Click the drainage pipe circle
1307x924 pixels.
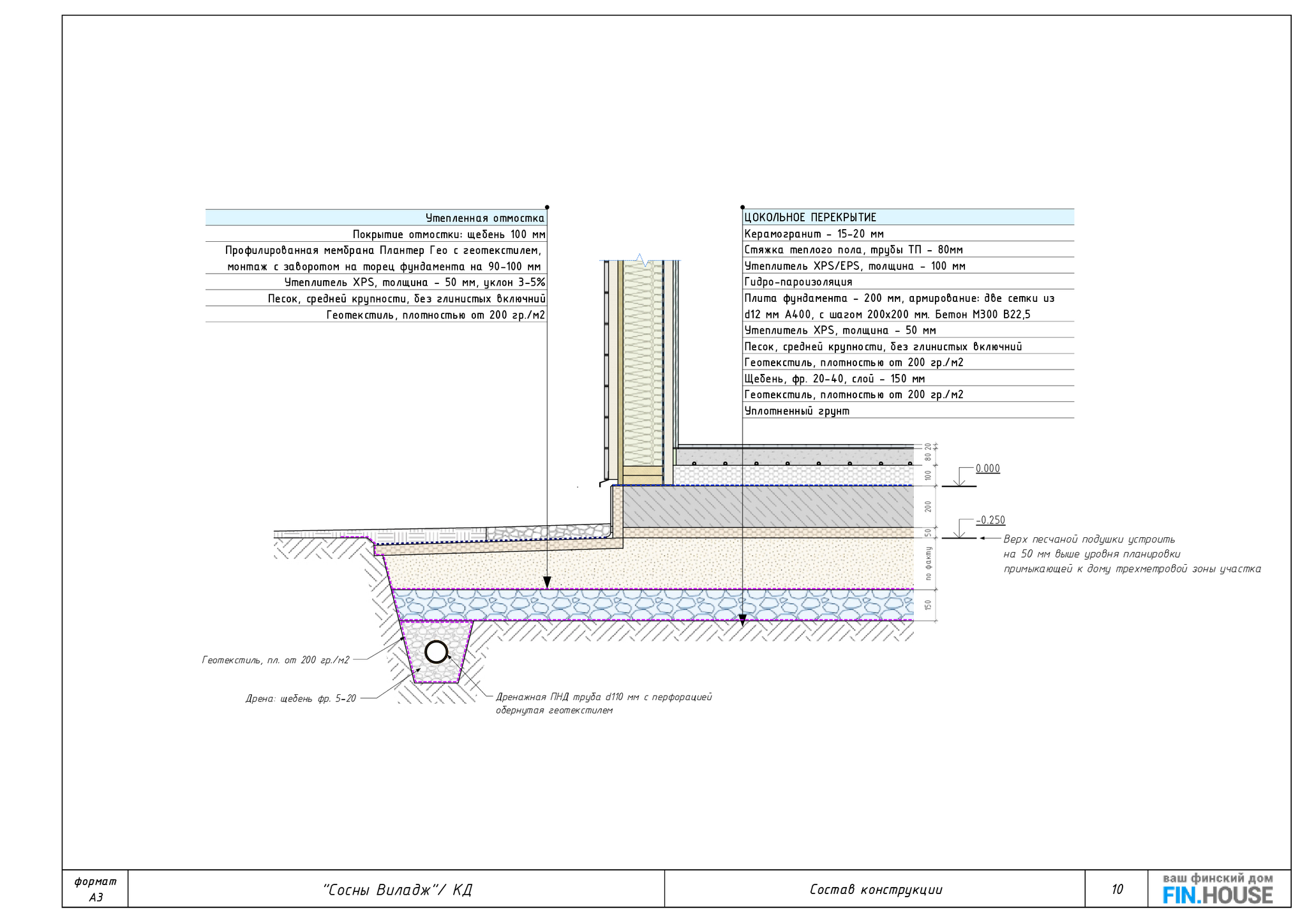pos(437,653)
